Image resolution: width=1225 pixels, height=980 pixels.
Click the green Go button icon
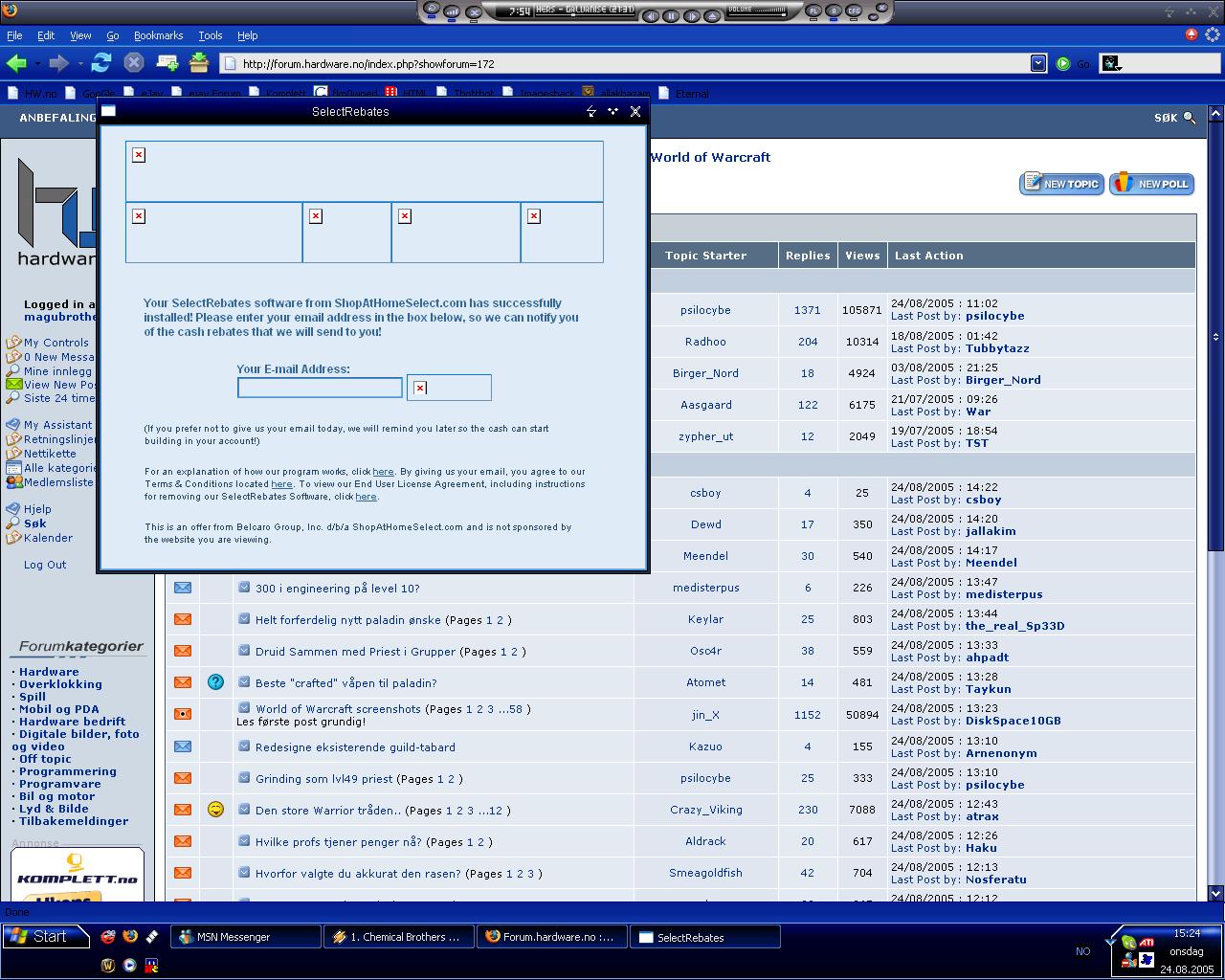(1063, 63)
